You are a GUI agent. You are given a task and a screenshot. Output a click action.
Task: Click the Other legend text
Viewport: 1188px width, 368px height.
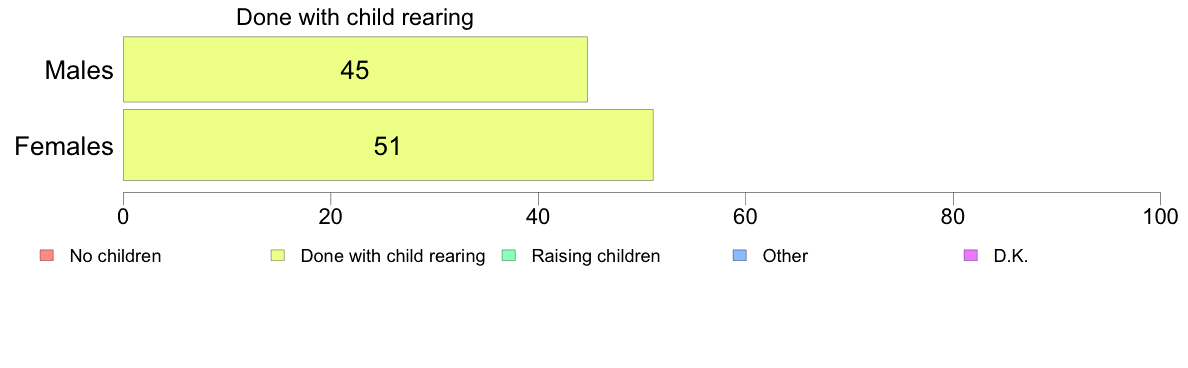tap(786, 256)
